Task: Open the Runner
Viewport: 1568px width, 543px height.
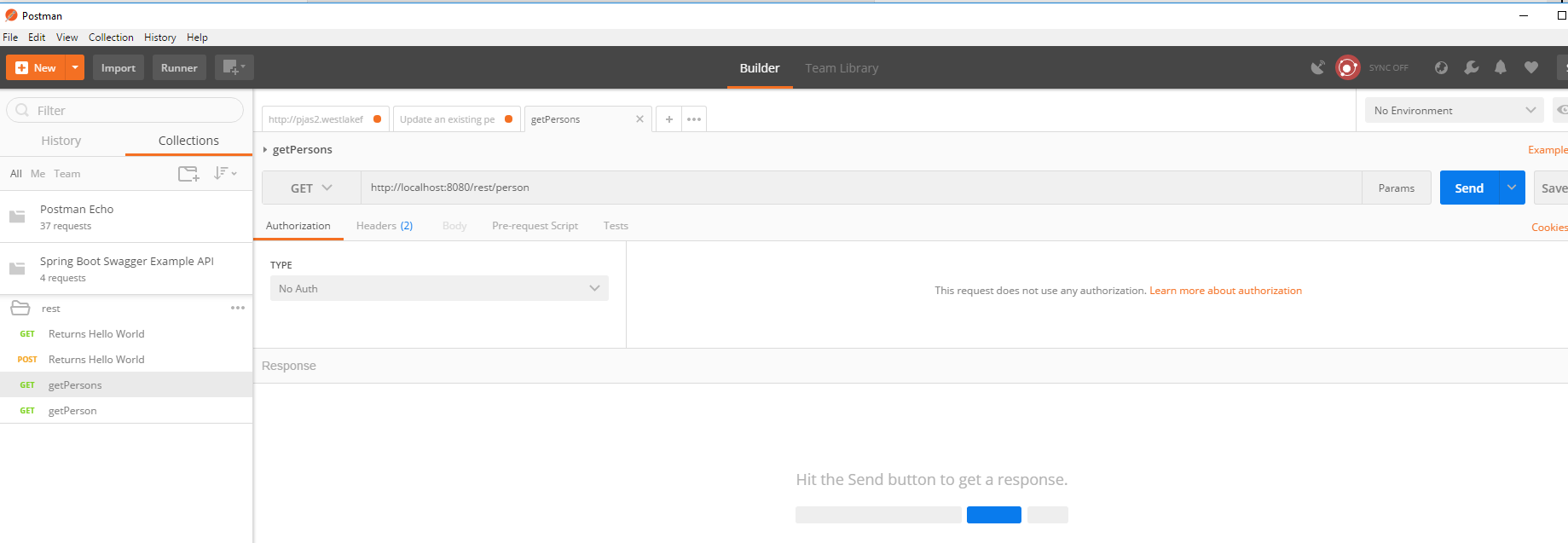Action: (x=179, y=67)
